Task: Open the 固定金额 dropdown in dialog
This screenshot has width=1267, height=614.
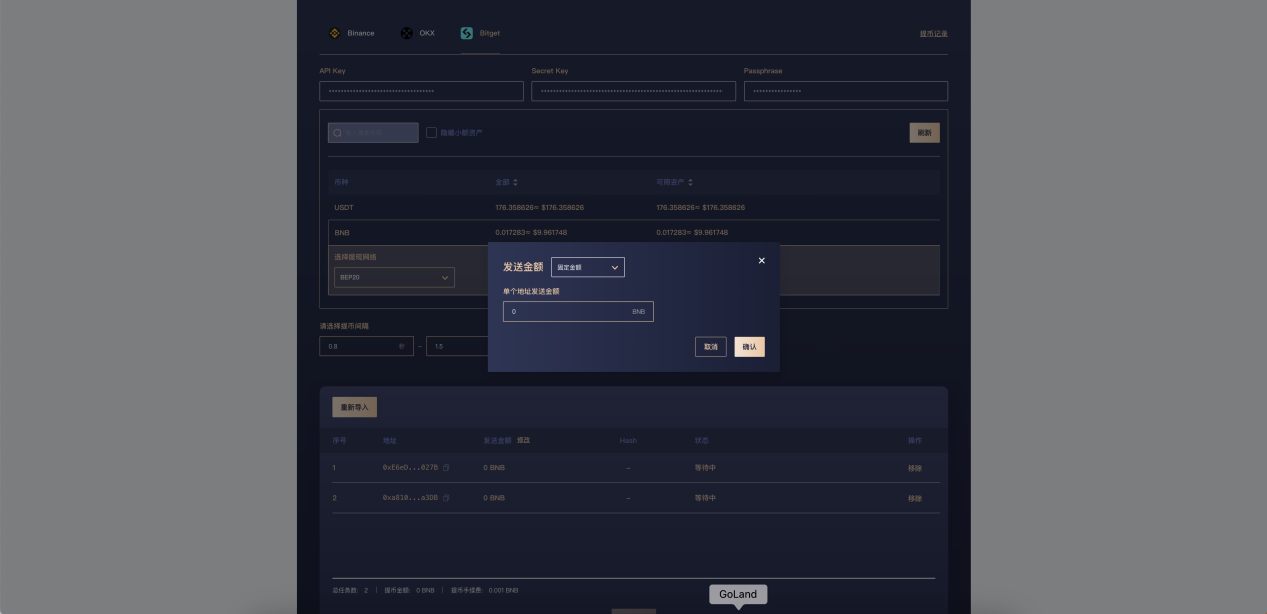Action: tap(588, 267)
